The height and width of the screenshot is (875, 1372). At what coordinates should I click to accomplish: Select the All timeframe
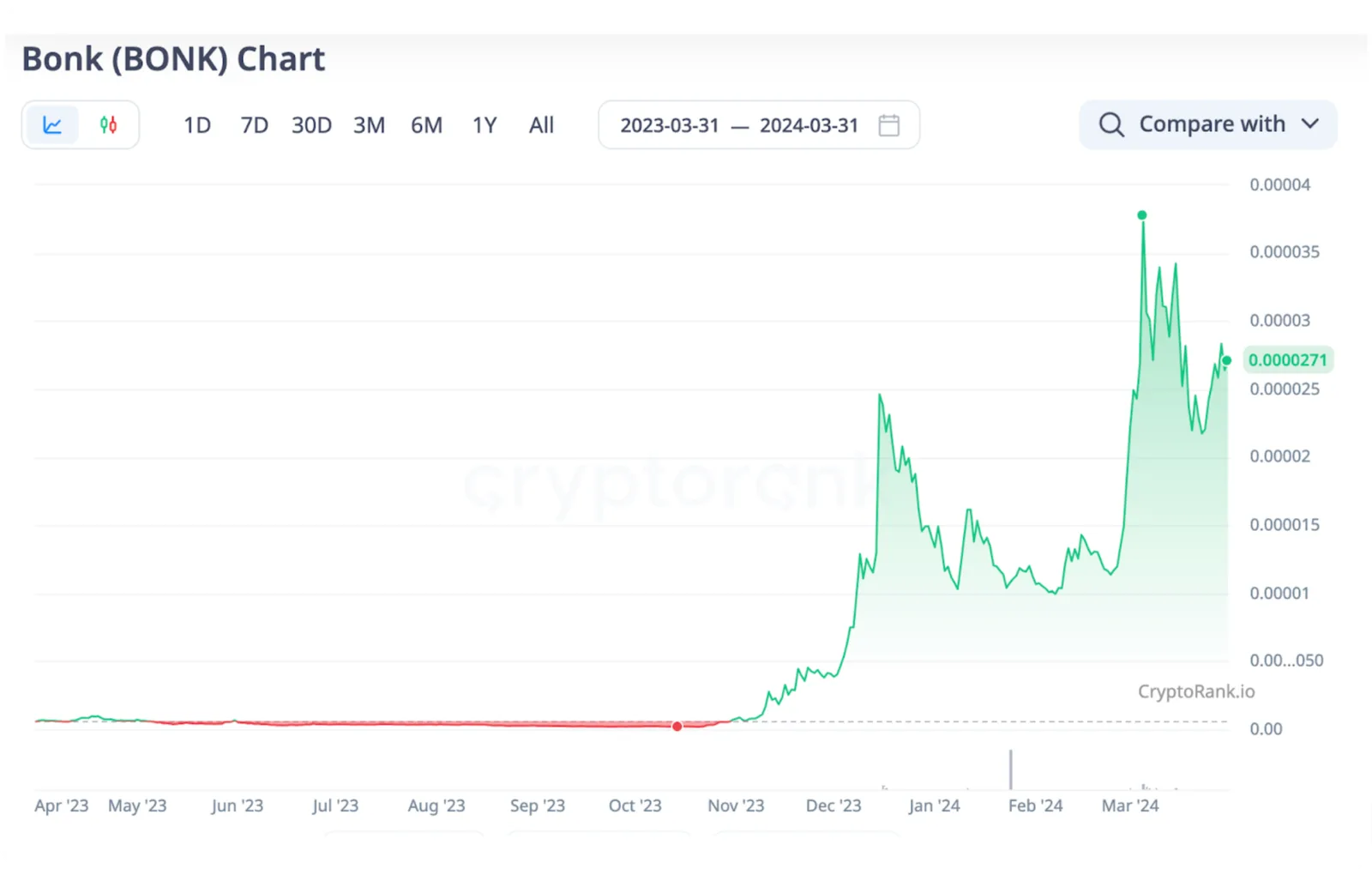(541, 125)
